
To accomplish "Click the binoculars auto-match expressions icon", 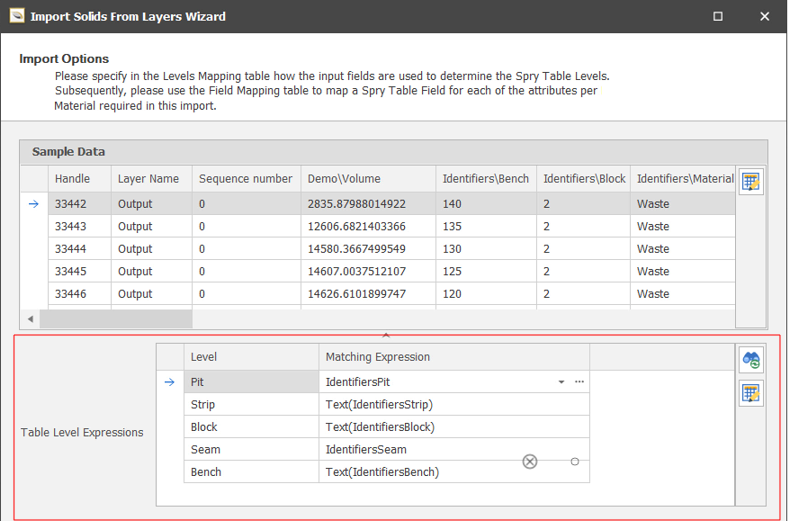I will point(750,359).
